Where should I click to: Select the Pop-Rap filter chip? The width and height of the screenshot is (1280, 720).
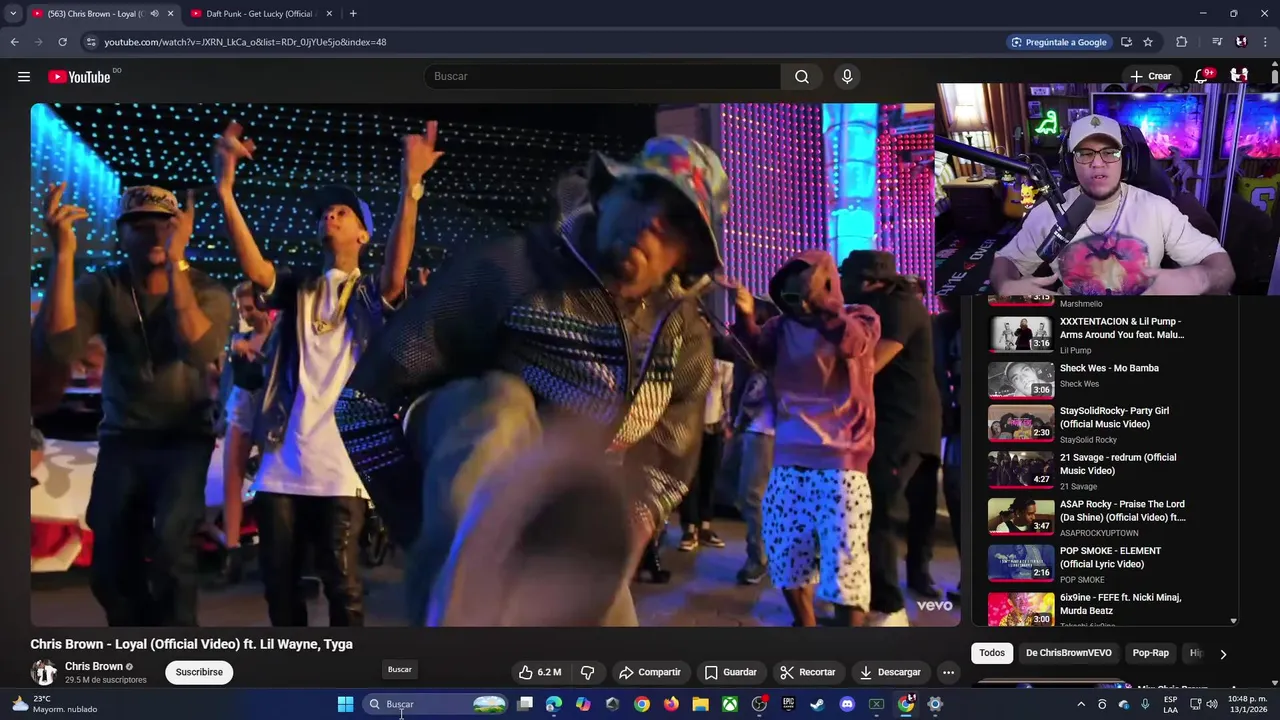click(1150, 653)
